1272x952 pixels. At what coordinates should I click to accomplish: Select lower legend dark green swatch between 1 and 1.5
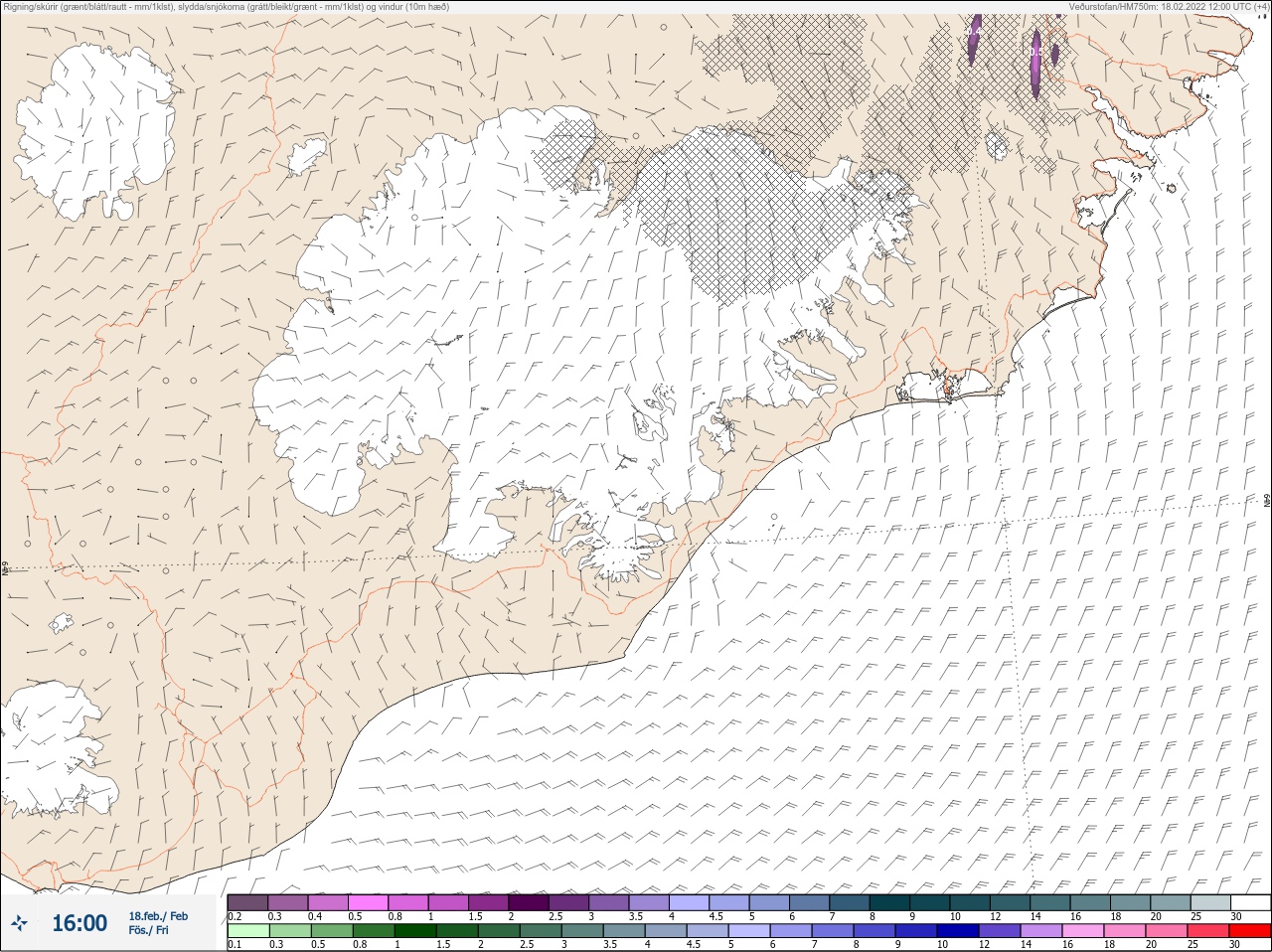point(415,931)
